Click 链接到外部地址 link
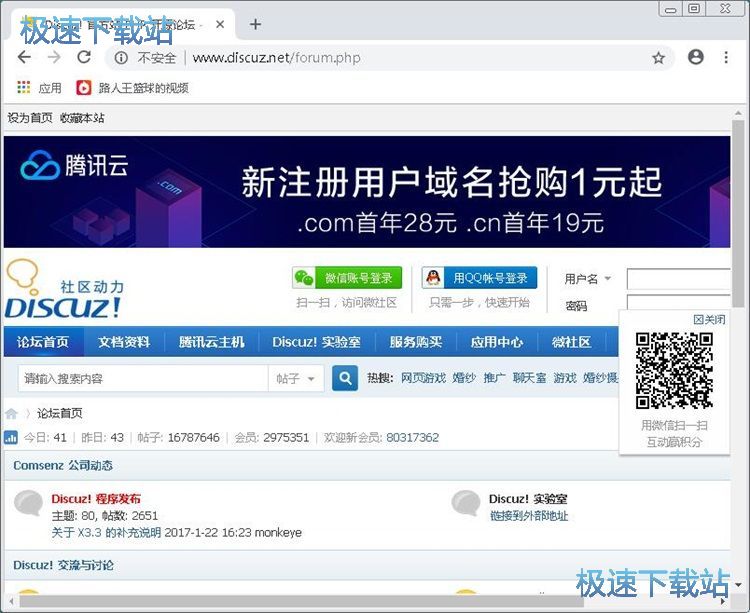 pyautogui.click(x=529, y=516)
